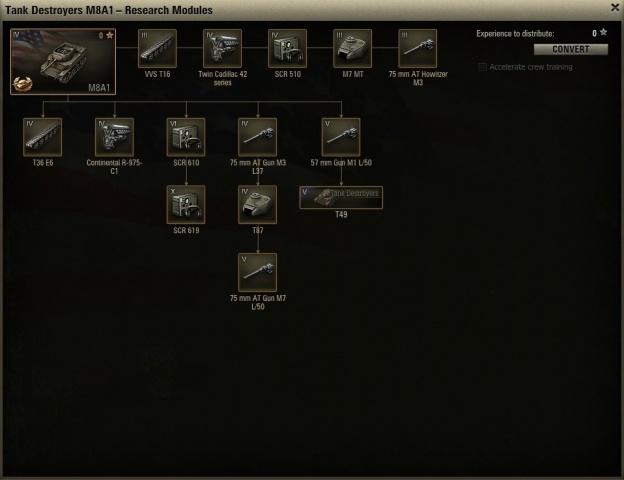Screen dimensions: 624x480
Task: Research the 57 mm Gun M1 L/50
Action: click(341, 137)
